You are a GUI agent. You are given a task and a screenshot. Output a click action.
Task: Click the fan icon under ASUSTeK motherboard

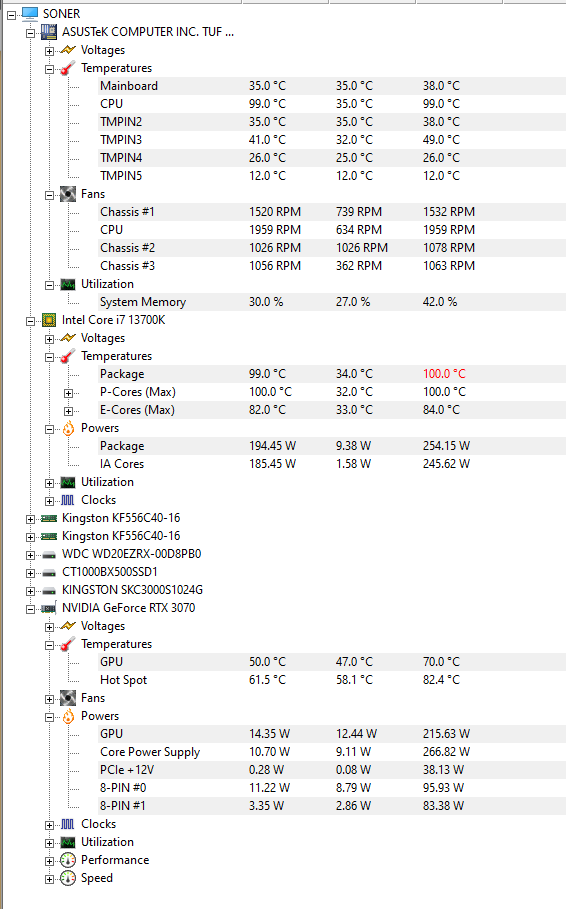(x=68, y=194)
